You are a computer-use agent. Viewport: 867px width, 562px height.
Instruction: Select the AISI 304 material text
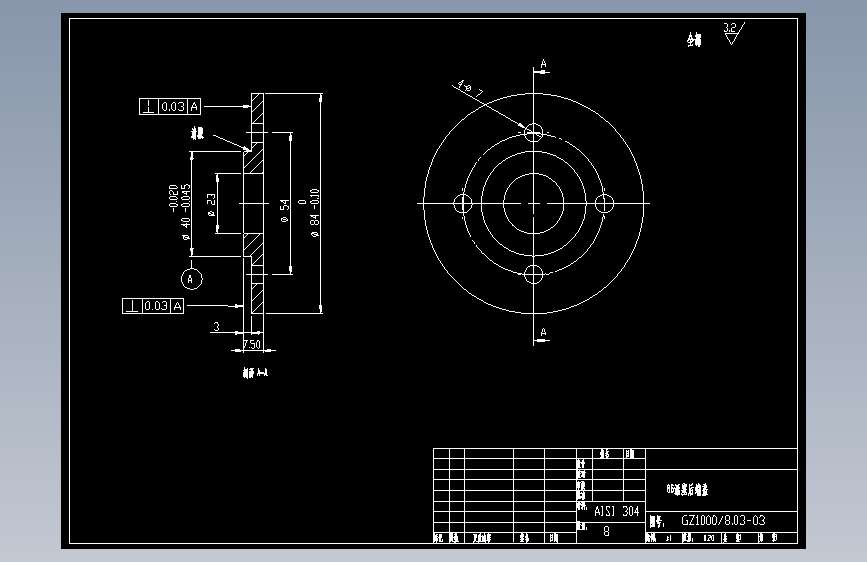pyautogui.click(x=617, y=511)
